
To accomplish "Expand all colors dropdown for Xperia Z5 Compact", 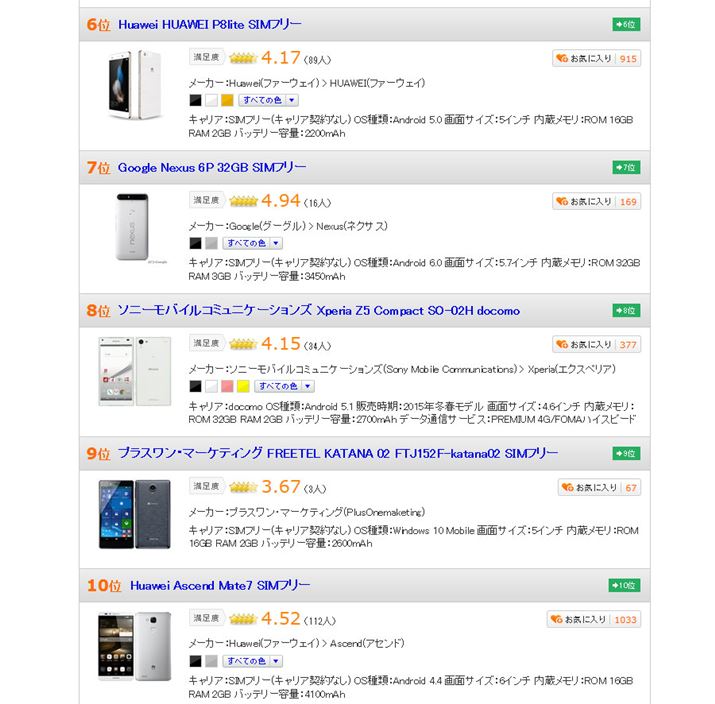I will pos(283,386).
